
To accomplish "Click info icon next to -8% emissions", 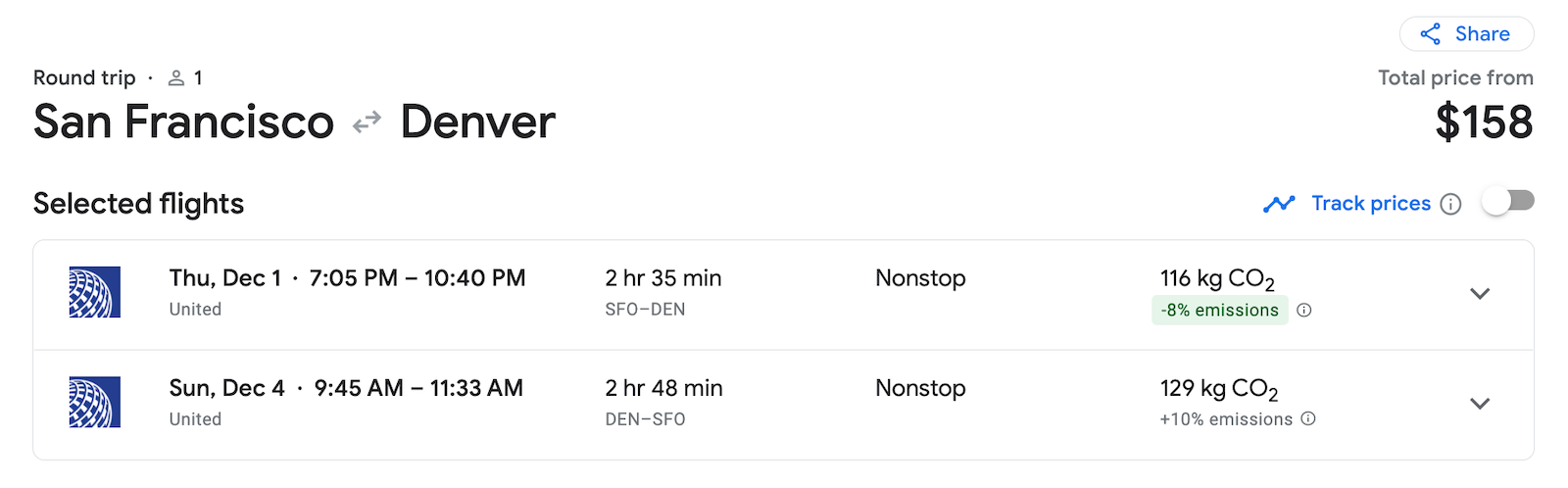I will (x=1304, y=311).
